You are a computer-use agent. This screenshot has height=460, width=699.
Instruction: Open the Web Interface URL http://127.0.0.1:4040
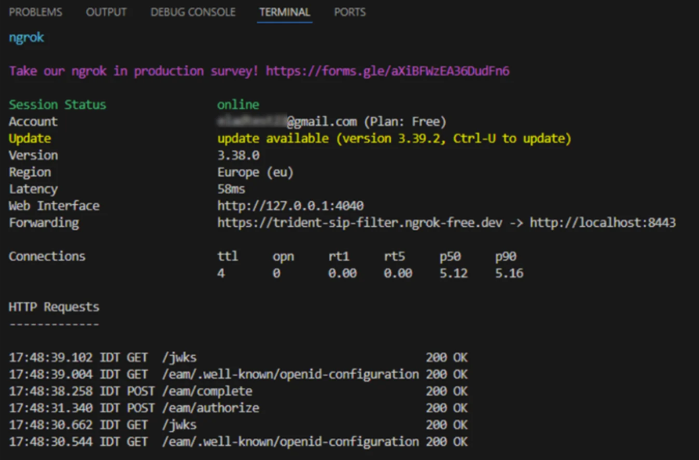click(291, 205)
